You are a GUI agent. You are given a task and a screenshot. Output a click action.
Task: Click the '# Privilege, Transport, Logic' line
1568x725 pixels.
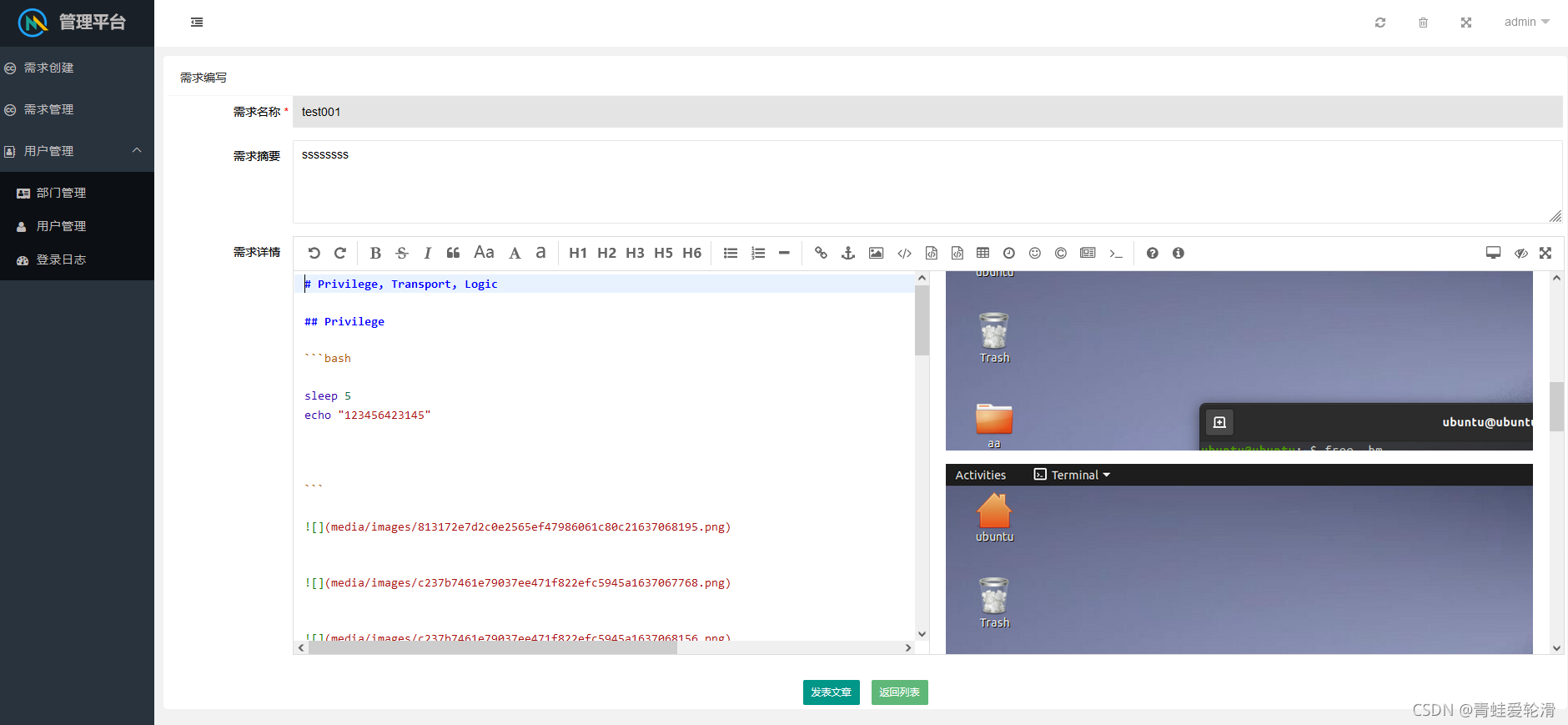point(401,284)
